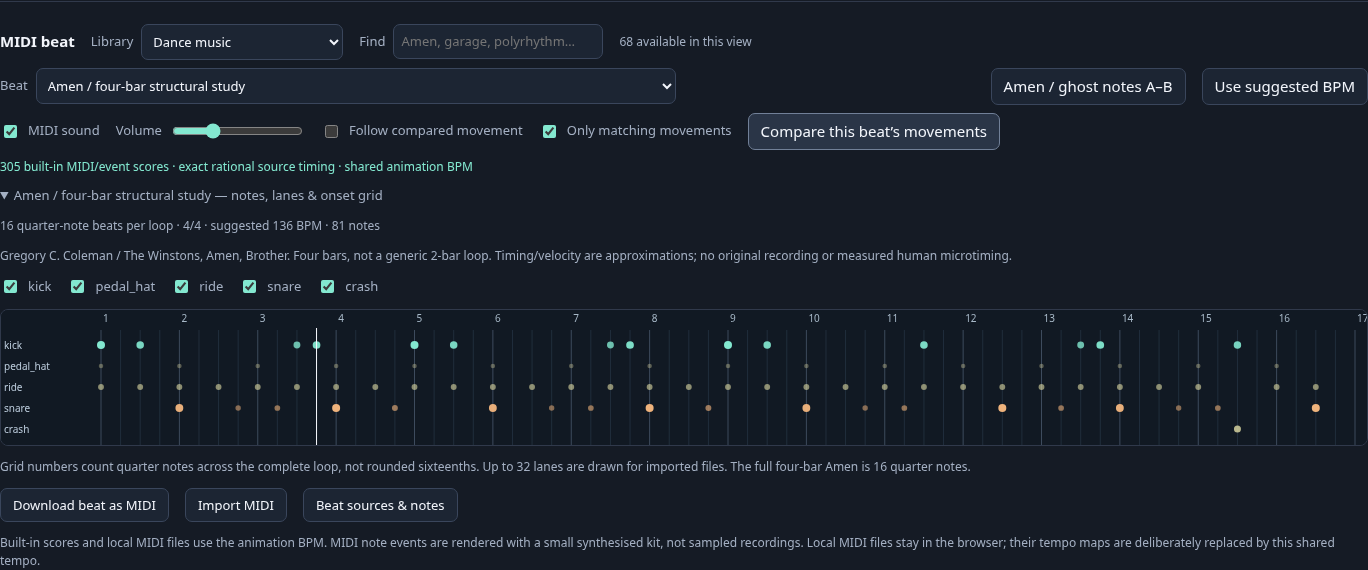Click the '68 available in this view' text

click(685, 42)
